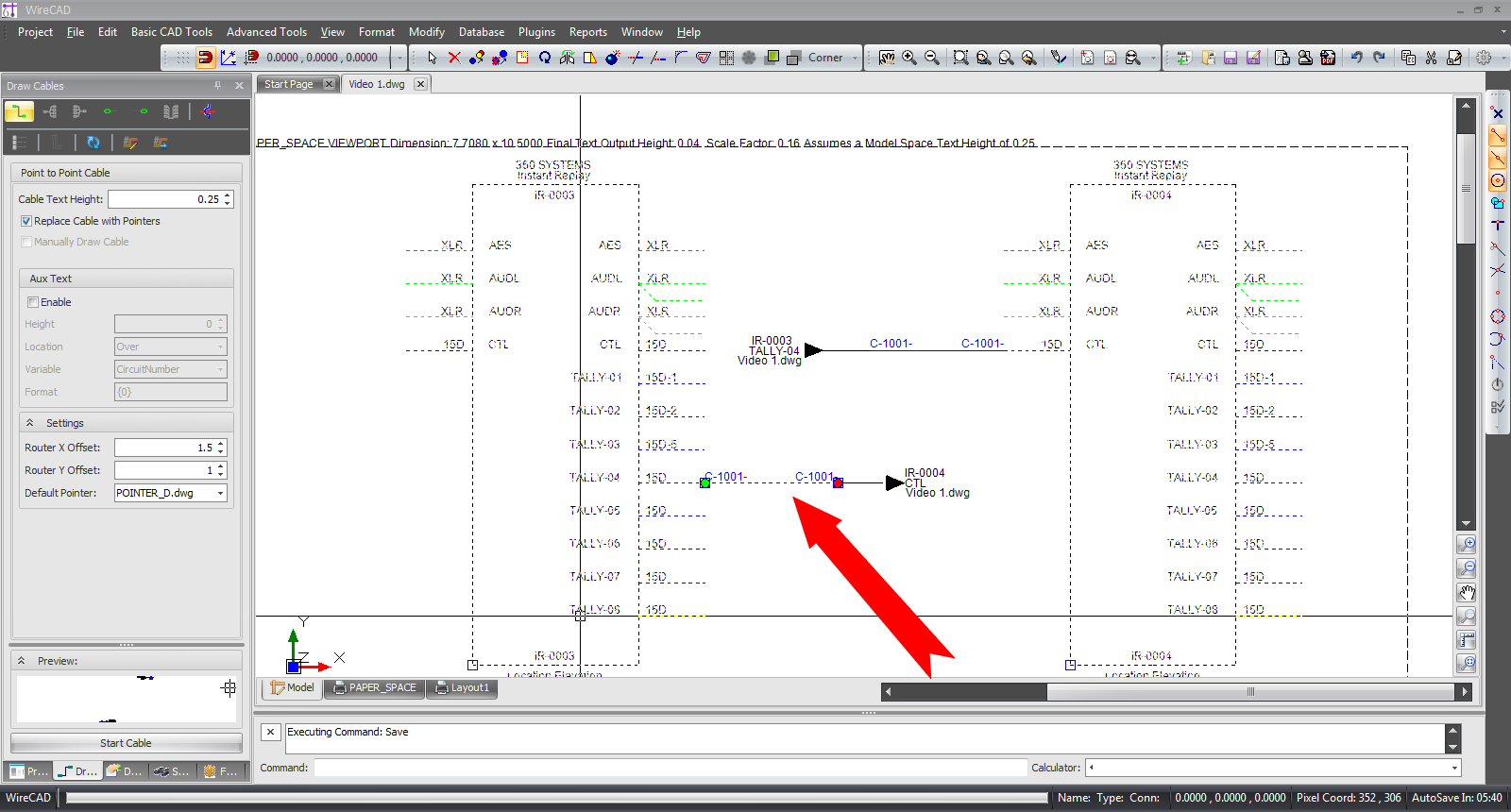This screenshot has width=1511, height=812.
Task: Open the Project menu
Action: click(x=36, y=32)
